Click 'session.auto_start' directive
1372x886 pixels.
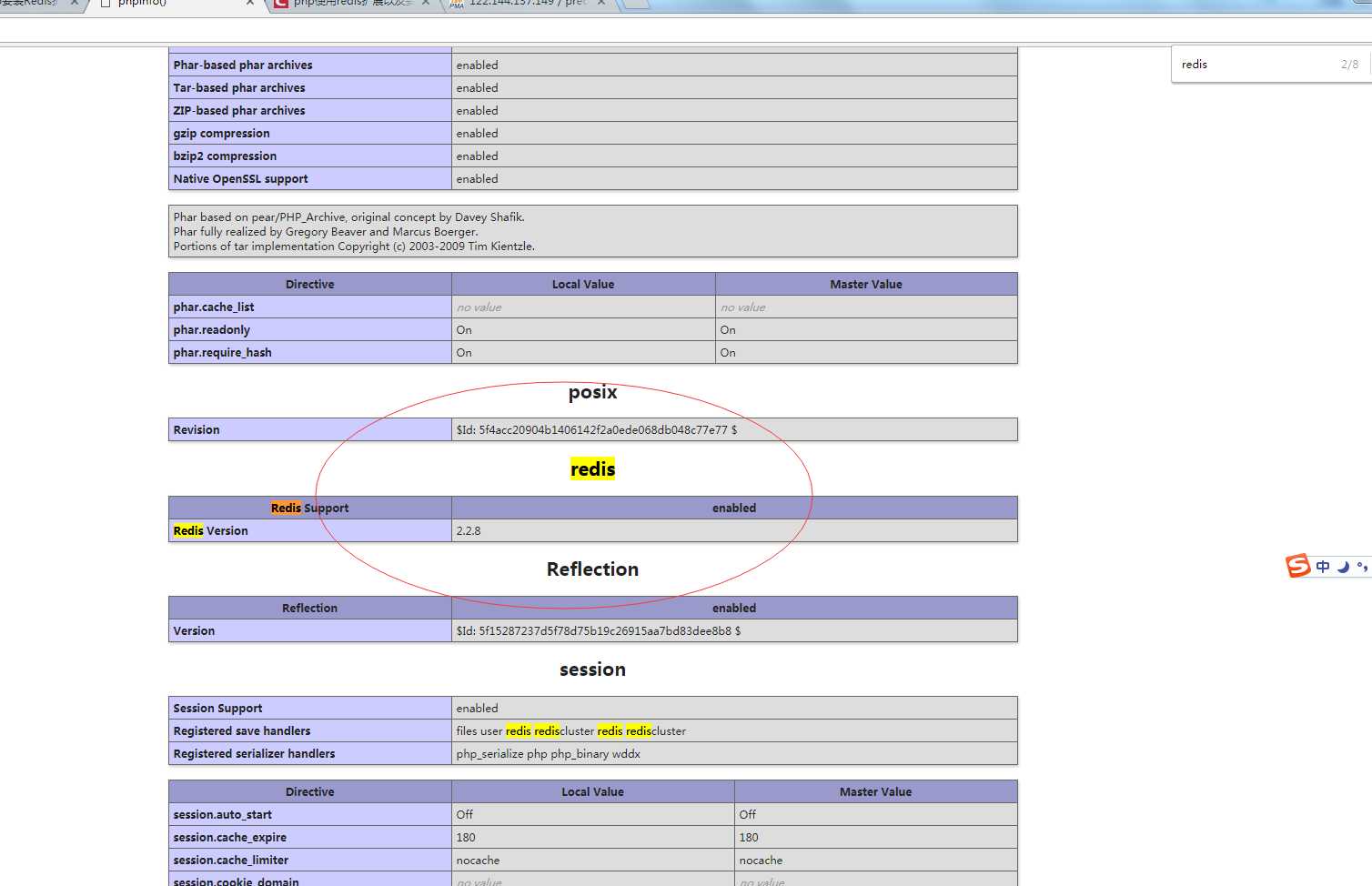(223, 814)
